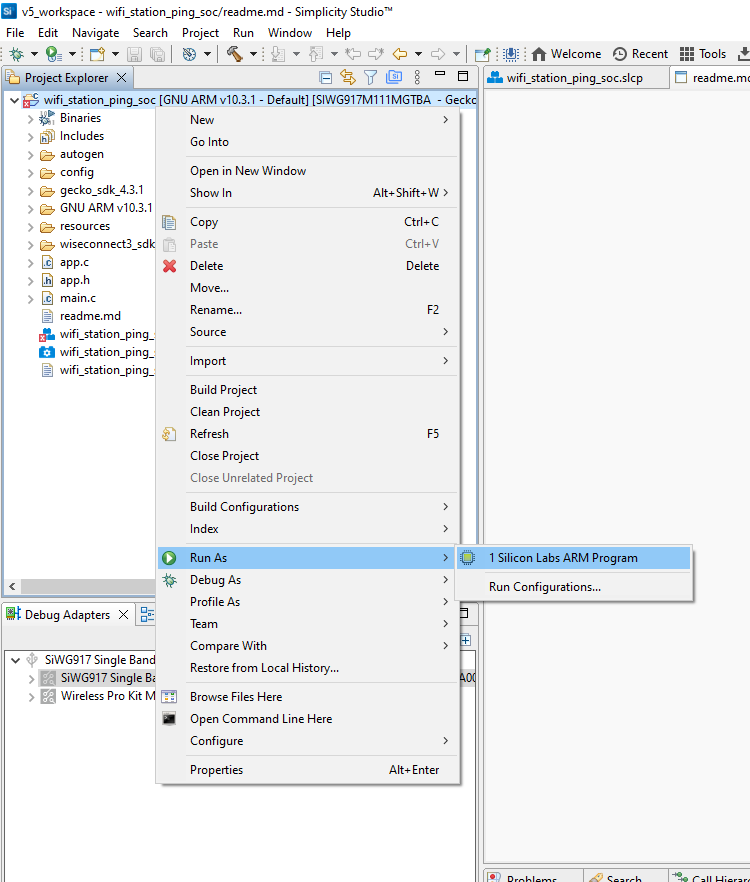
Task: Open the Welcome home perspective
Action: point(565,54)
